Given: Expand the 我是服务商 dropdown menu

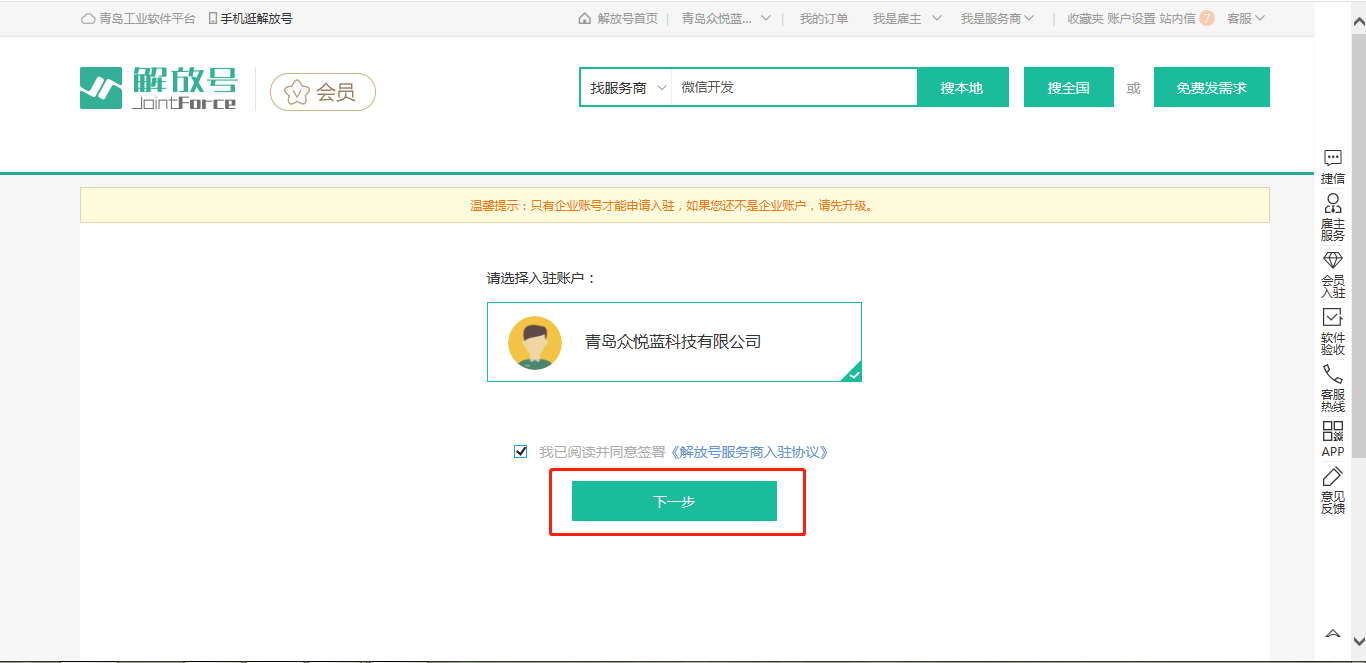Looking at the screenshot, I should click(x=997, y=18).
